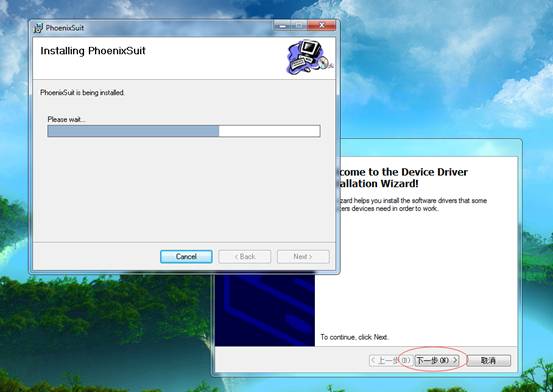
Task: Click the maximize button of PhoenixSuit window
Action: [299, 26]
